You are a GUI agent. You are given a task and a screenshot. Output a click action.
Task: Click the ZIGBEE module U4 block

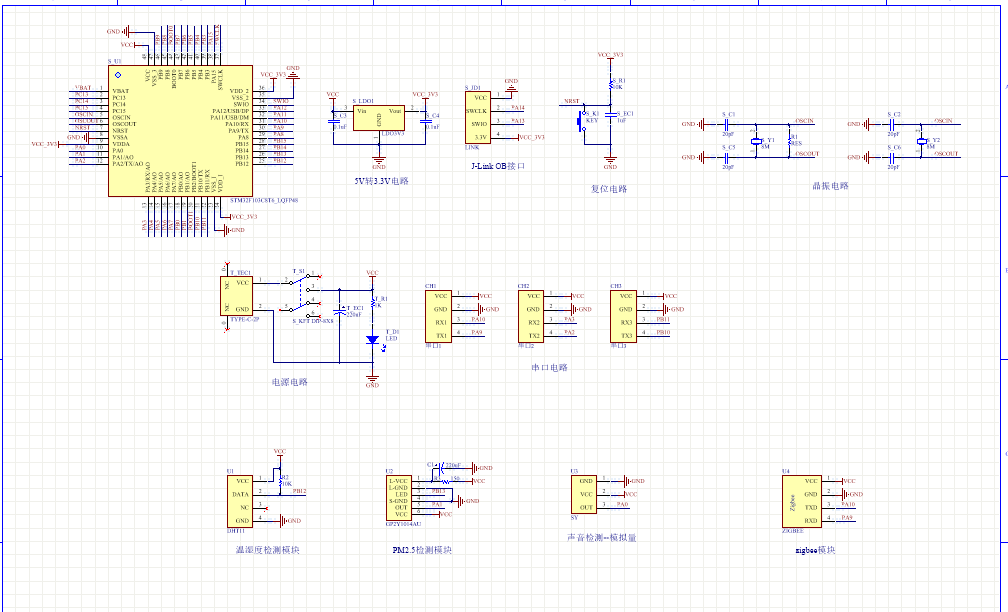point(800,501)
